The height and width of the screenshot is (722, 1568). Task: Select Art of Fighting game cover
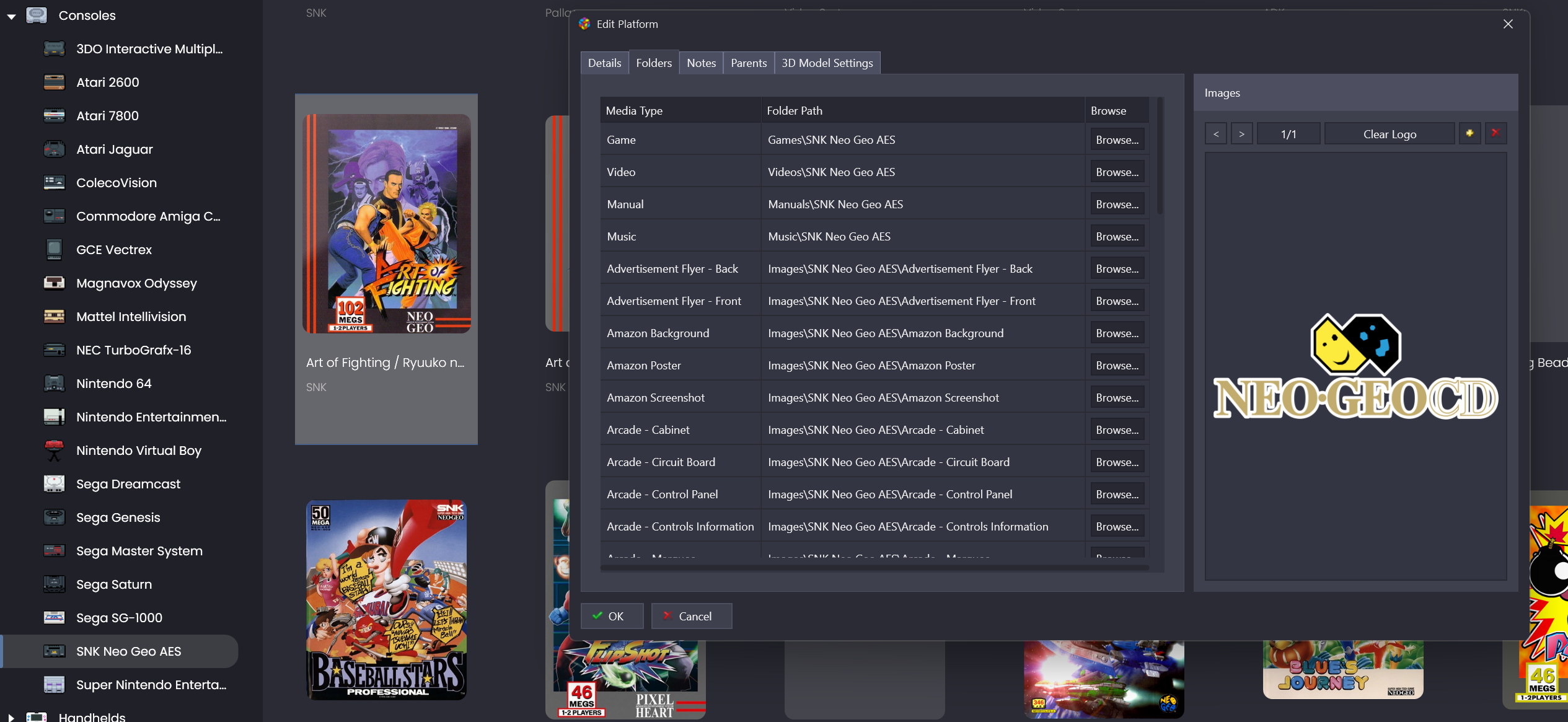point(387,224)
